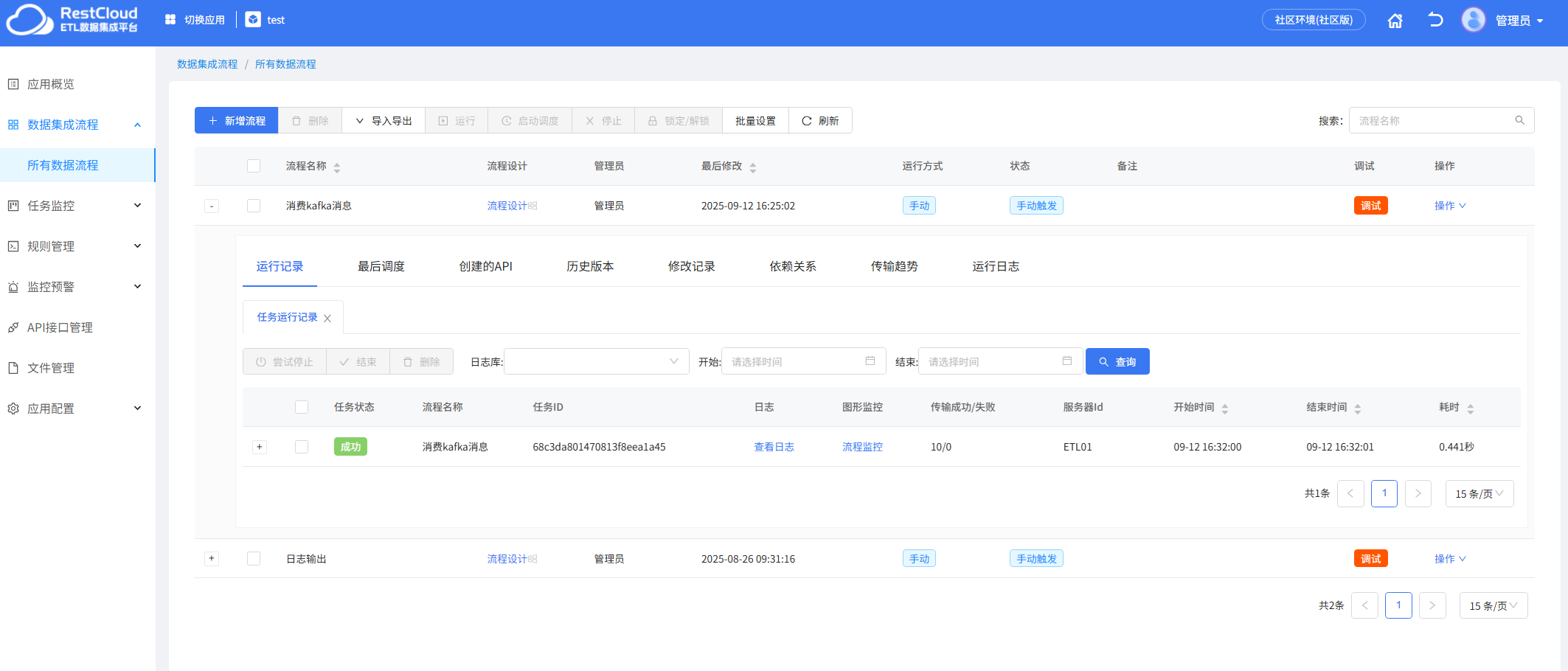Tick the checkbox for 消费kafka消息 flow row
This screenshot has width=1568, height=671.
[x=254, y=206]
